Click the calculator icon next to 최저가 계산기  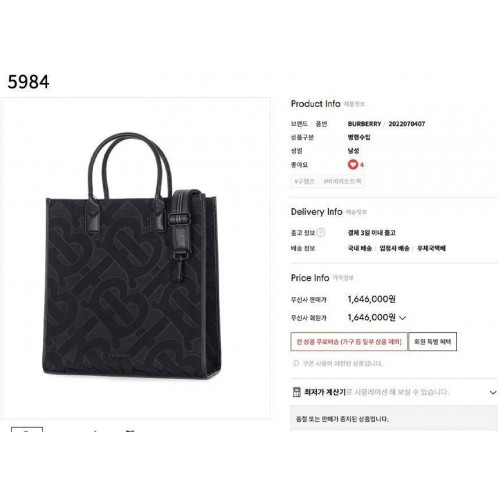[x=296, y=392]
